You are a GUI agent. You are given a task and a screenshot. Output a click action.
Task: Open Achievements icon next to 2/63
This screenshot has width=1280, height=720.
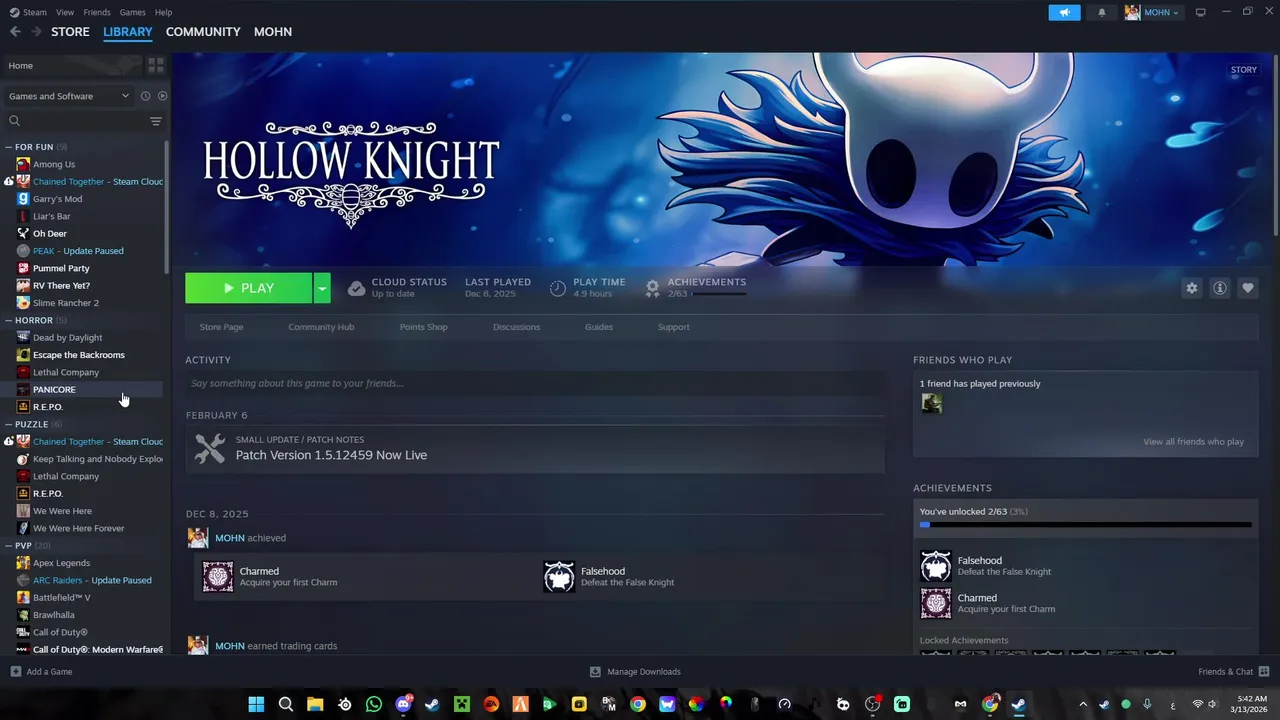(x=652, y=288)
